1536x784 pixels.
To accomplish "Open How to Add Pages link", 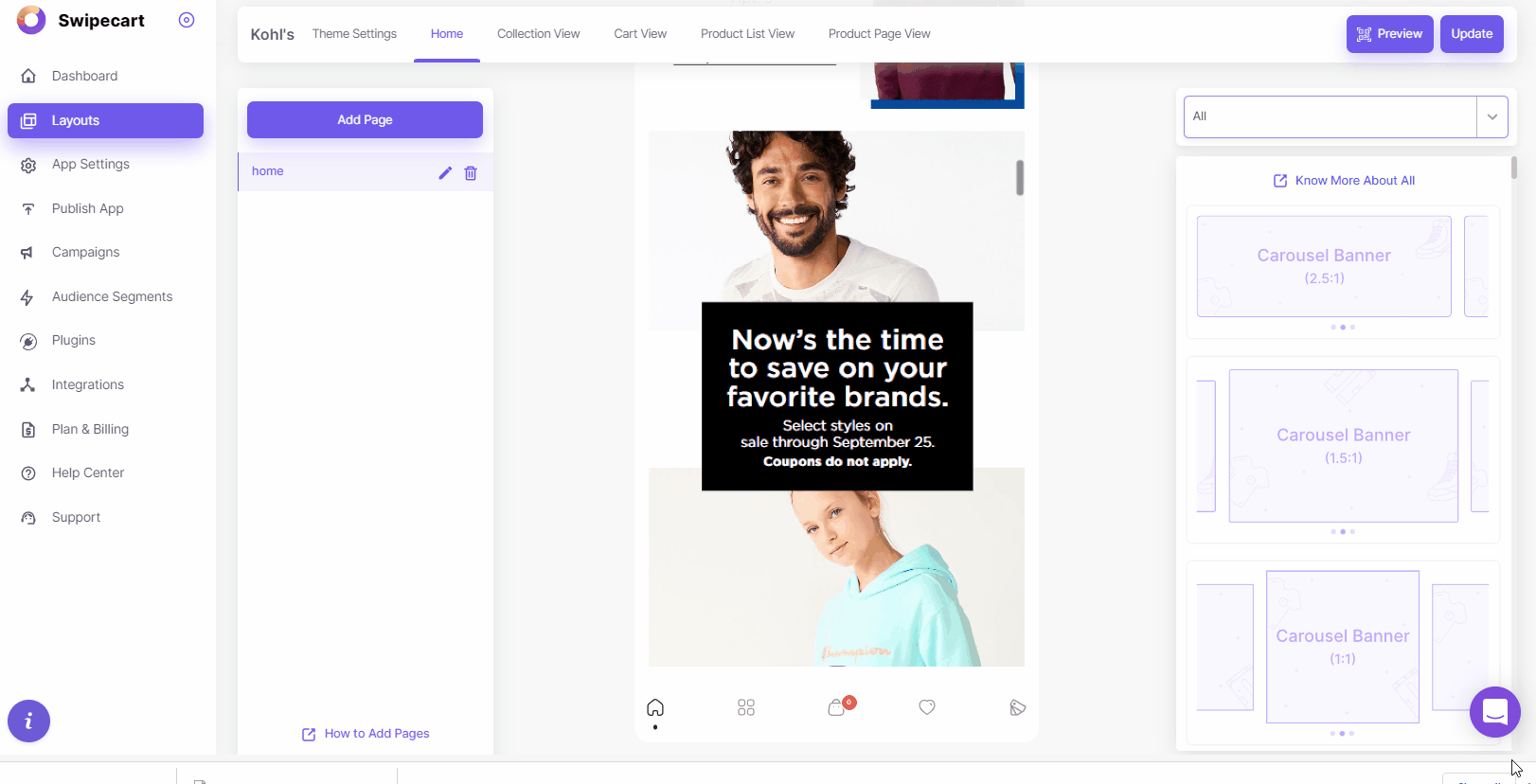I will click(x=366, y=734).
